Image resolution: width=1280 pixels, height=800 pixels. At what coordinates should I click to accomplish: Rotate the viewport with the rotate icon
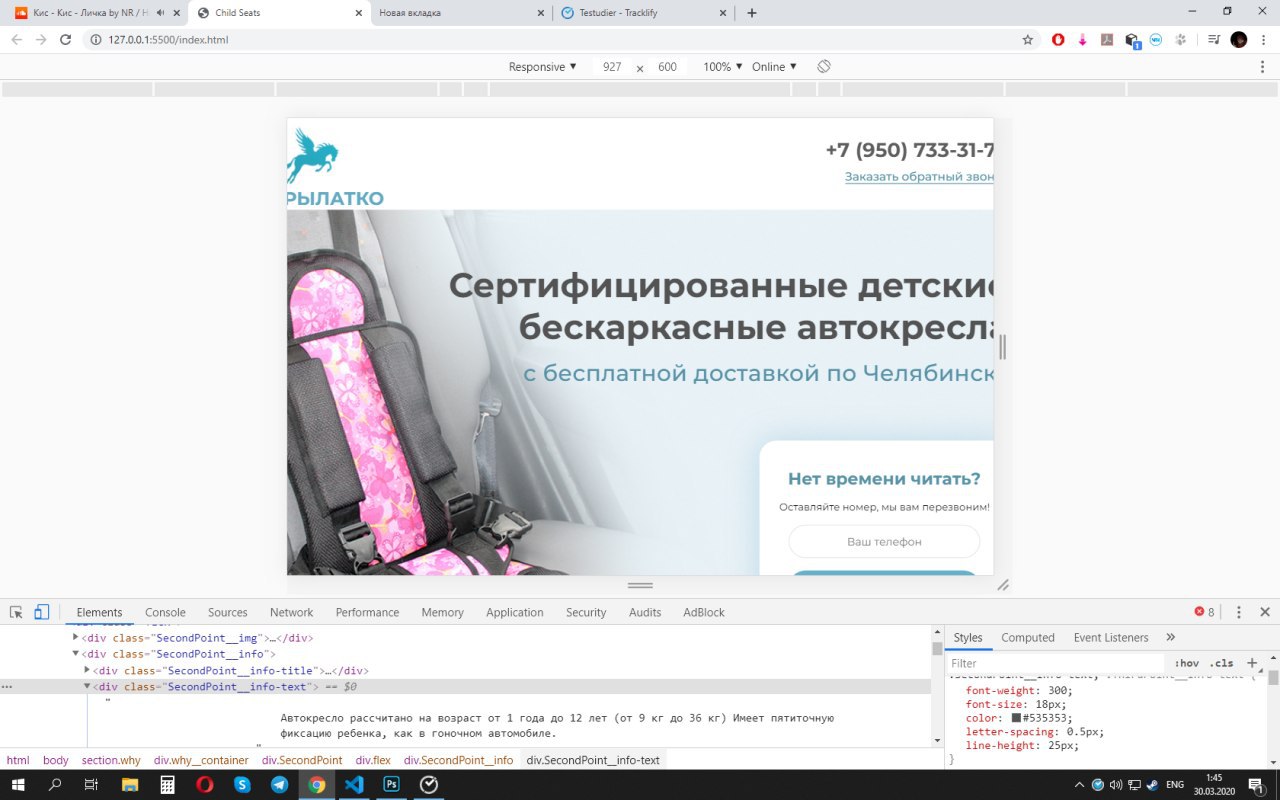(x=824, y=66)
